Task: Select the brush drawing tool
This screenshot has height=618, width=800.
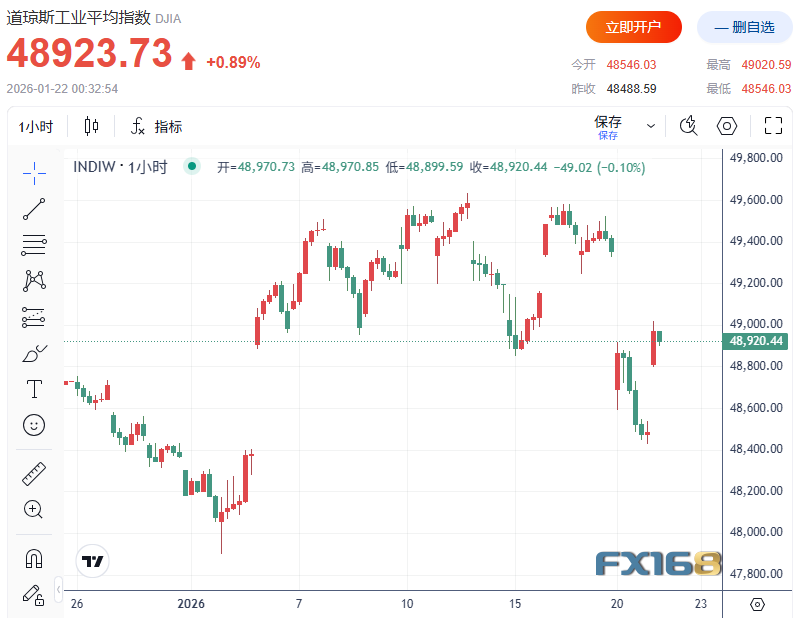Action: pos(34,353)
